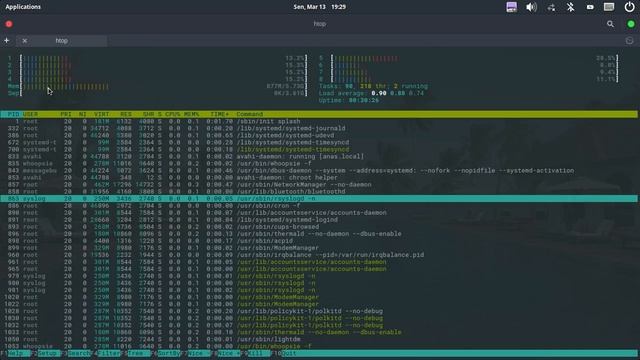Sort by the PID column header
The image size is (640, 360).
(13, 114)
